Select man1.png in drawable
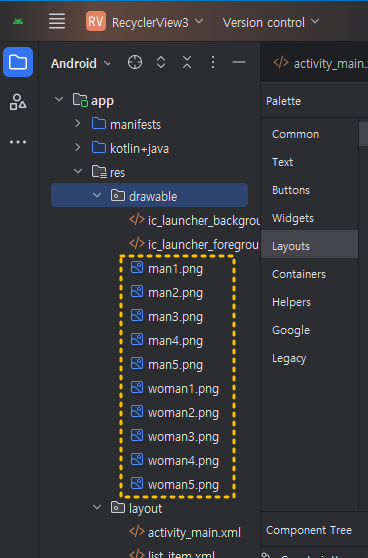Viewport: 368px width, 558px height. [x=167, y=269]
